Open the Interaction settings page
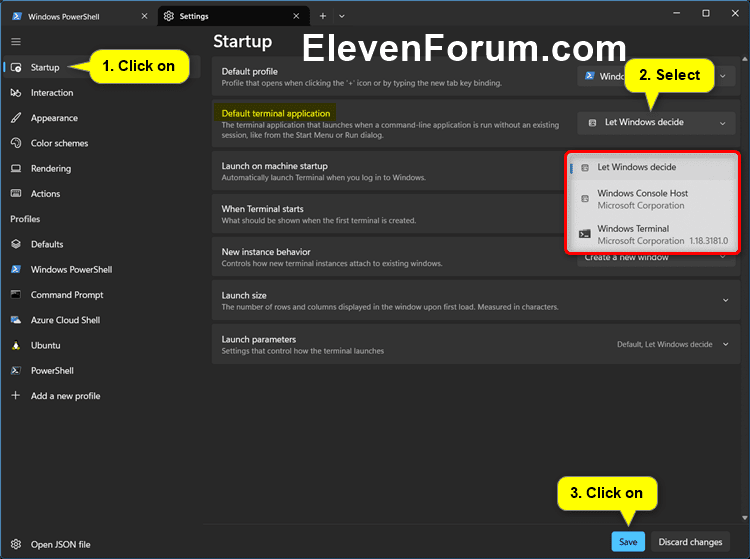750x559 pixels. click(x=101, y=93)
